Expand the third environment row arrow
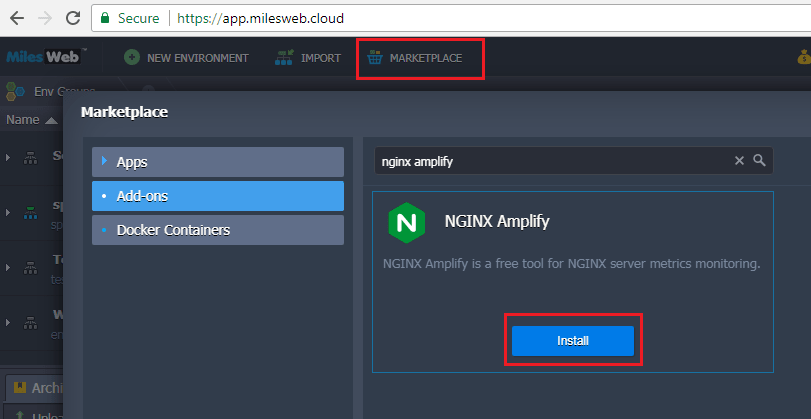The height and width of the screenshot is (419, 811). click(7, 267)
